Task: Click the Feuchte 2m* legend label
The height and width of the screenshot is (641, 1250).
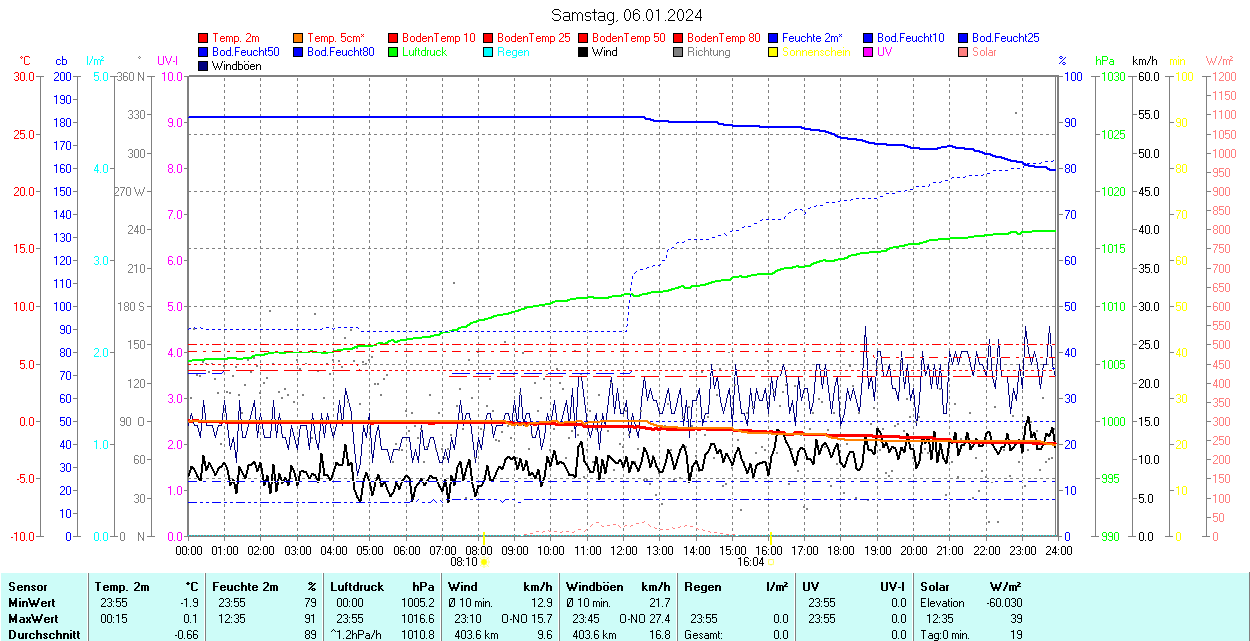Action: 812,38
